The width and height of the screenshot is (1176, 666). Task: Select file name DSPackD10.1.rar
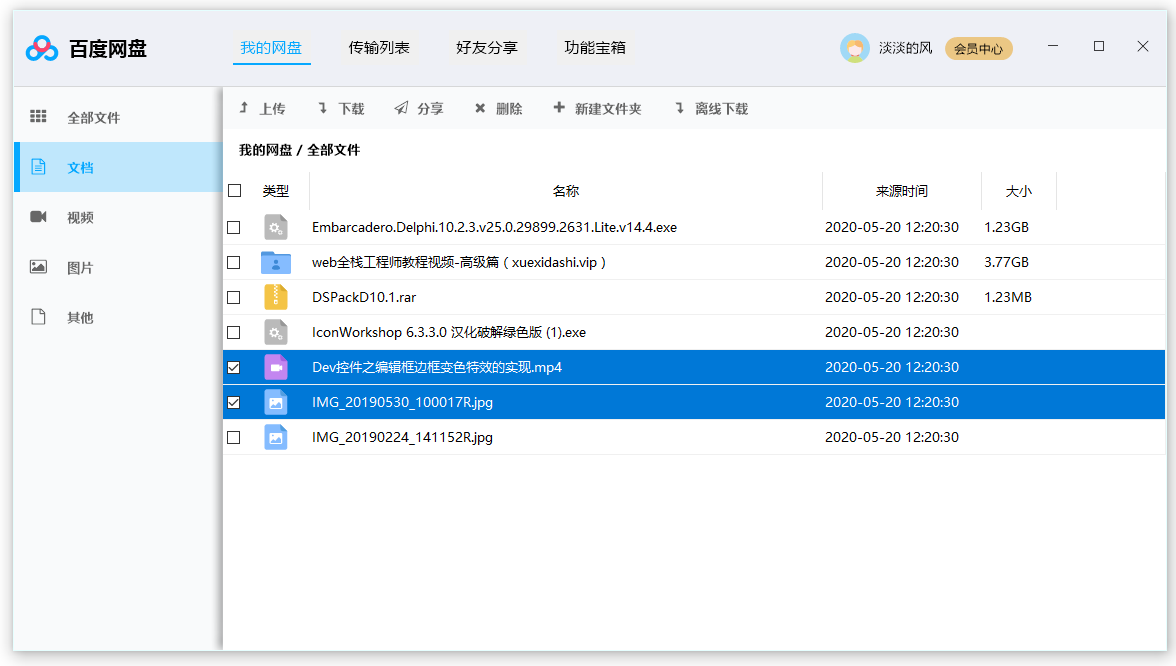(x=364, y=297)
